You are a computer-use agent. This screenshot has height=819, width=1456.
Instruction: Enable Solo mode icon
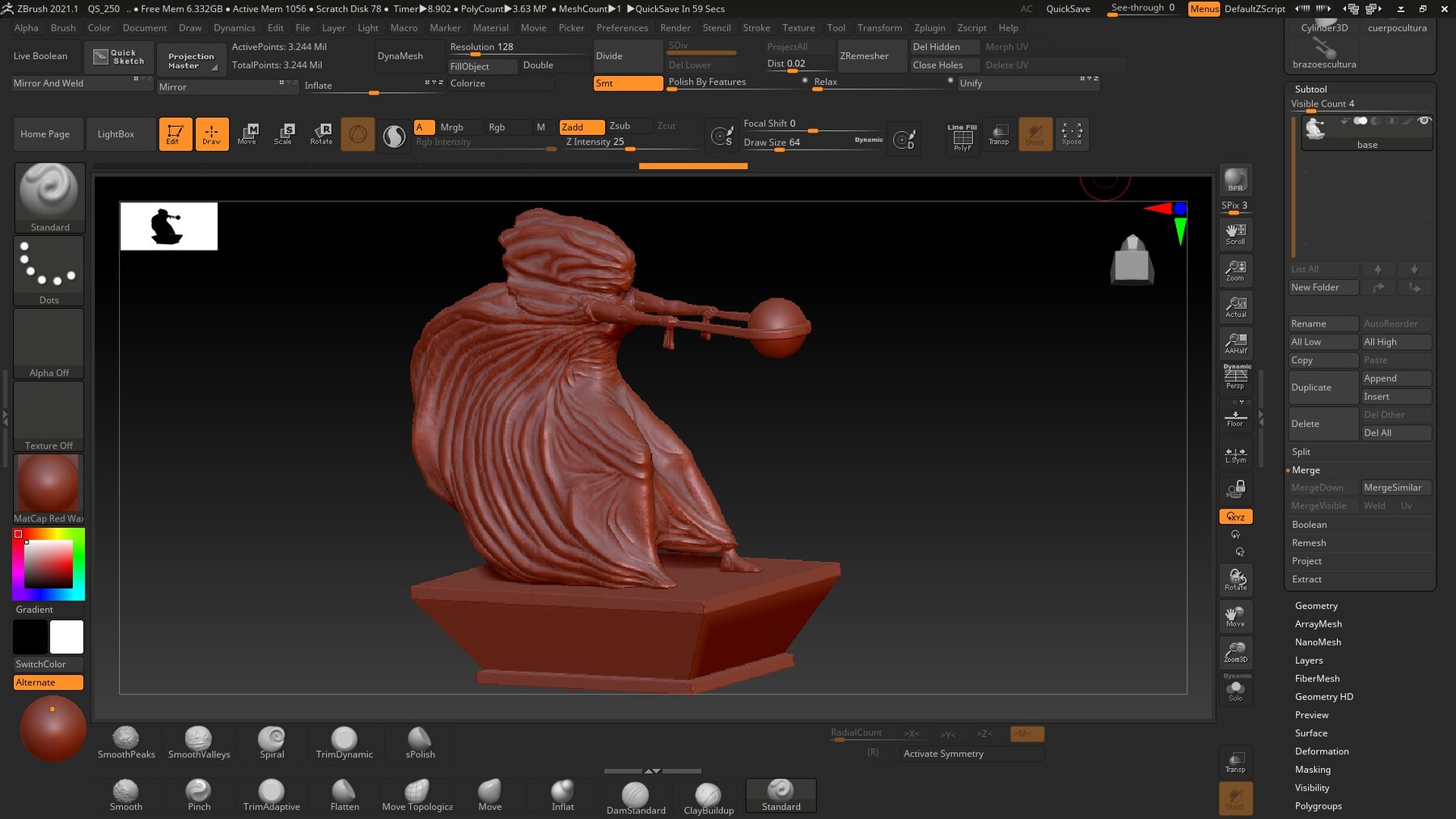[1235, 690]
